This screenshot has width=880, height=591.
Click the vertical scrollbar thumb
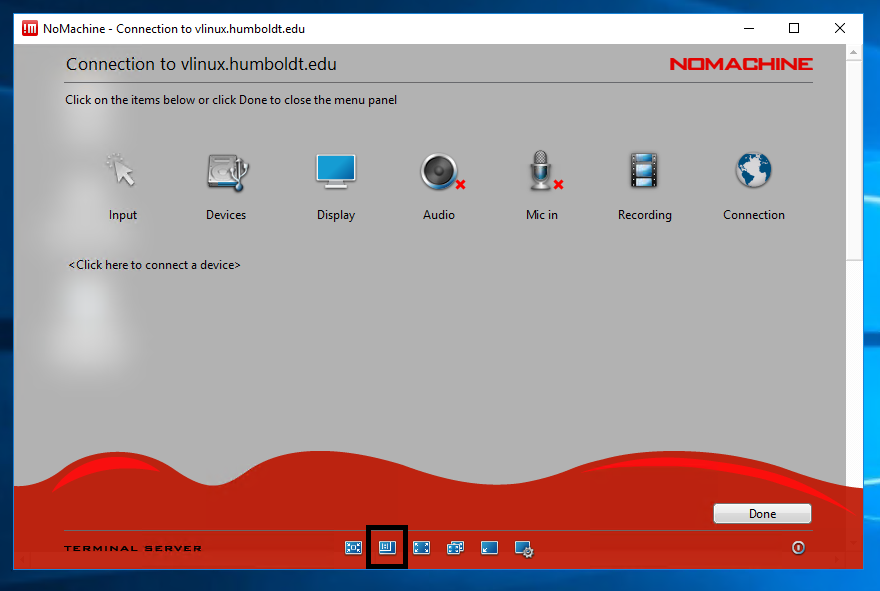(x=854, y=161)
